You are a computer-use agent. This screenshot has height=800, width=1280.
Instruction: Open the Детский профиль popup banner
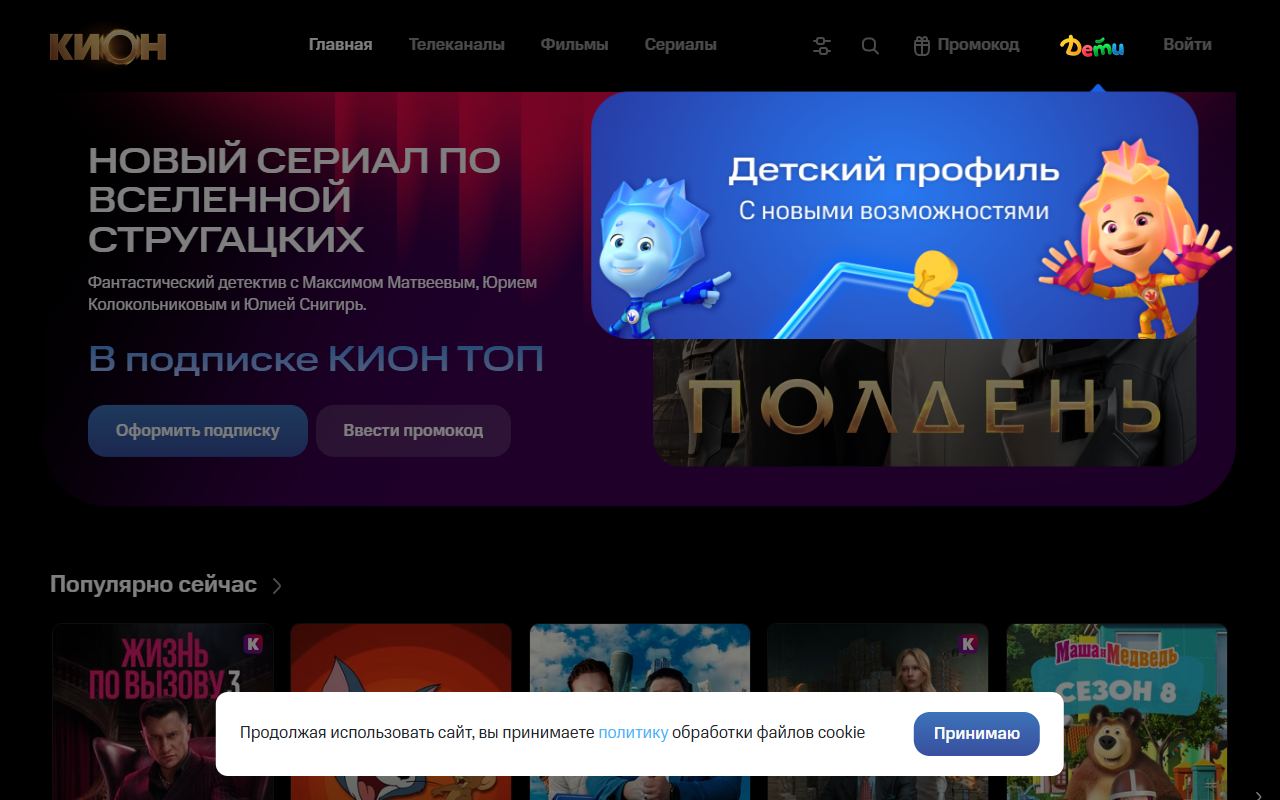pos(894,215)
